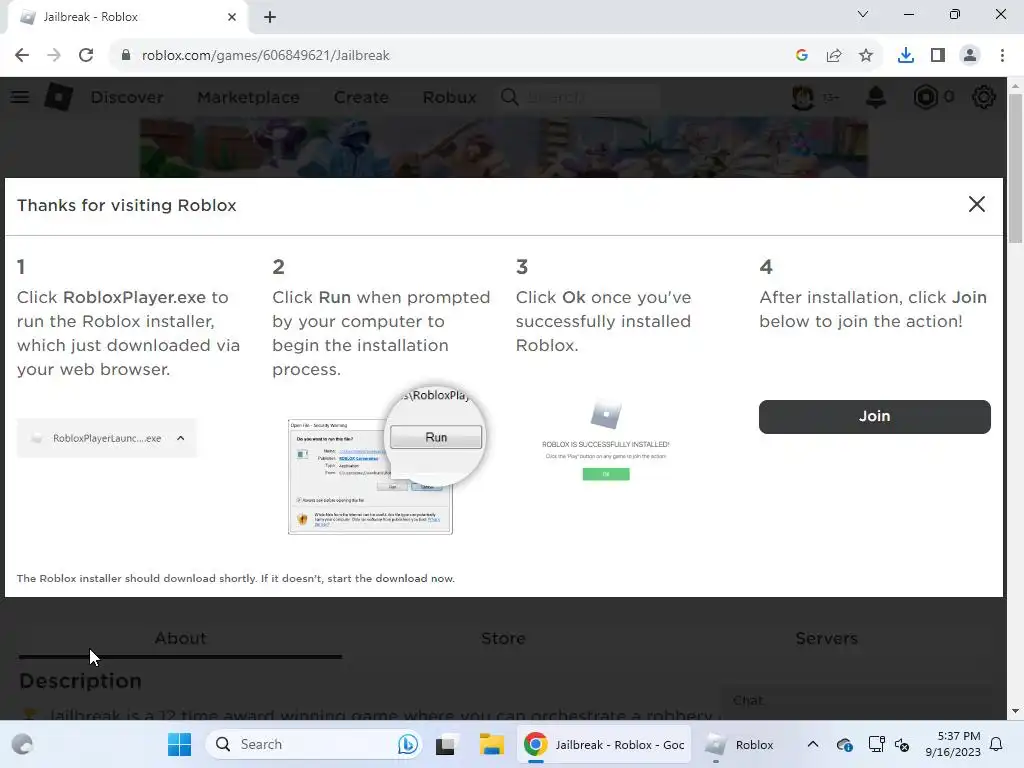The image size is (1024, 768).
Task: Open the Windows Start menu
Action: (x=179, y=744)
